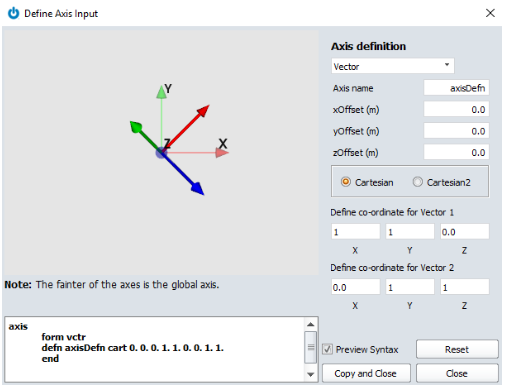Click the faint global X axis arrowhead
This screenshot has height=388, width=507.
pyautogui.click(x=222, y=153)
